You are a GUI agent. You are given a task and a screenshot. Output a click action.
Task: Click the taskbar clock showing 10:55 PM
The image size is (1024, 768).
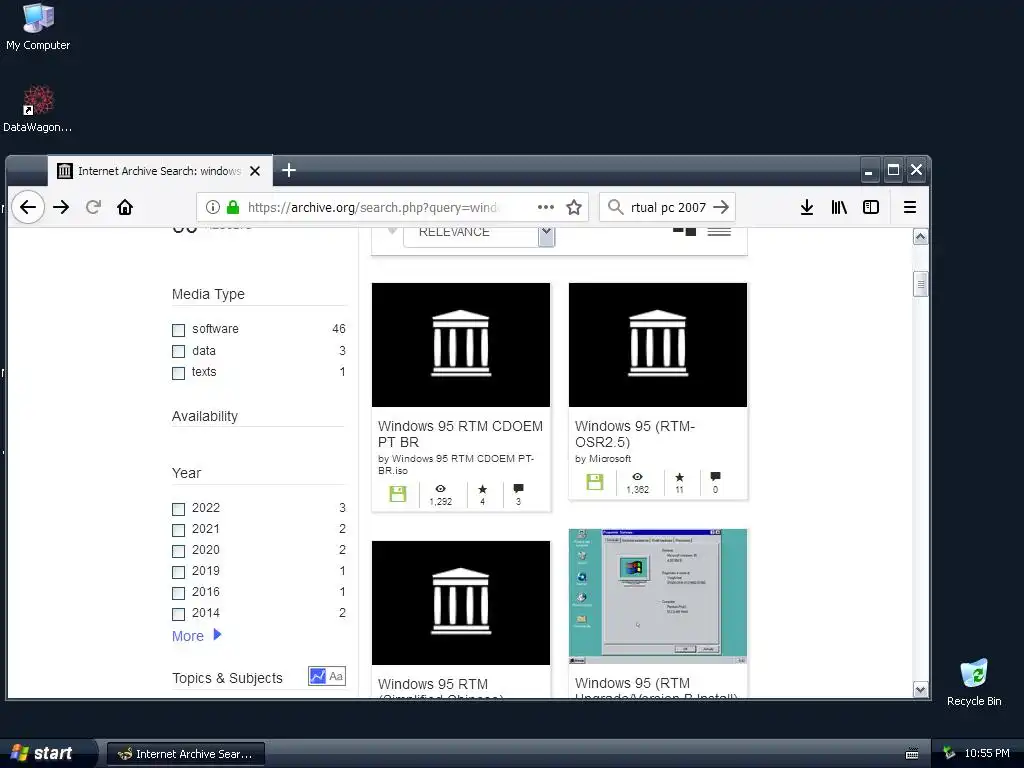[x=987, y=753]
